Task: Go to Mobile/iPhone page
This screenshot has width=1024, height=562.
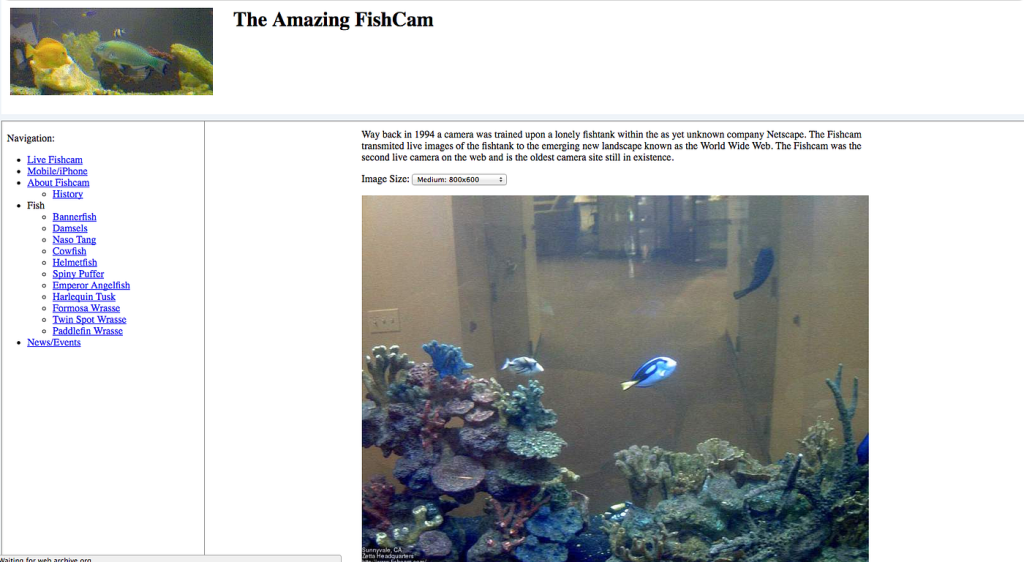Action: coord(57,171)
